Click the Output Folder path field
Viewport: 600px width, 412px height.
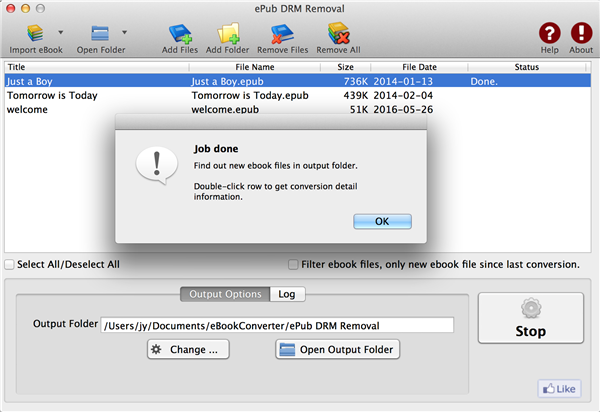point(277,326)
